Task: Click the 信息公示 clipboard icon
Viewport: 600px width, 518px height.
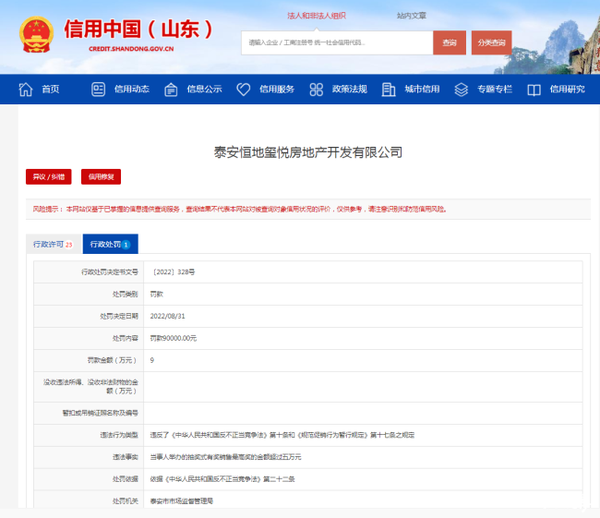Action: pyautogui.click(x=171, y=90)
